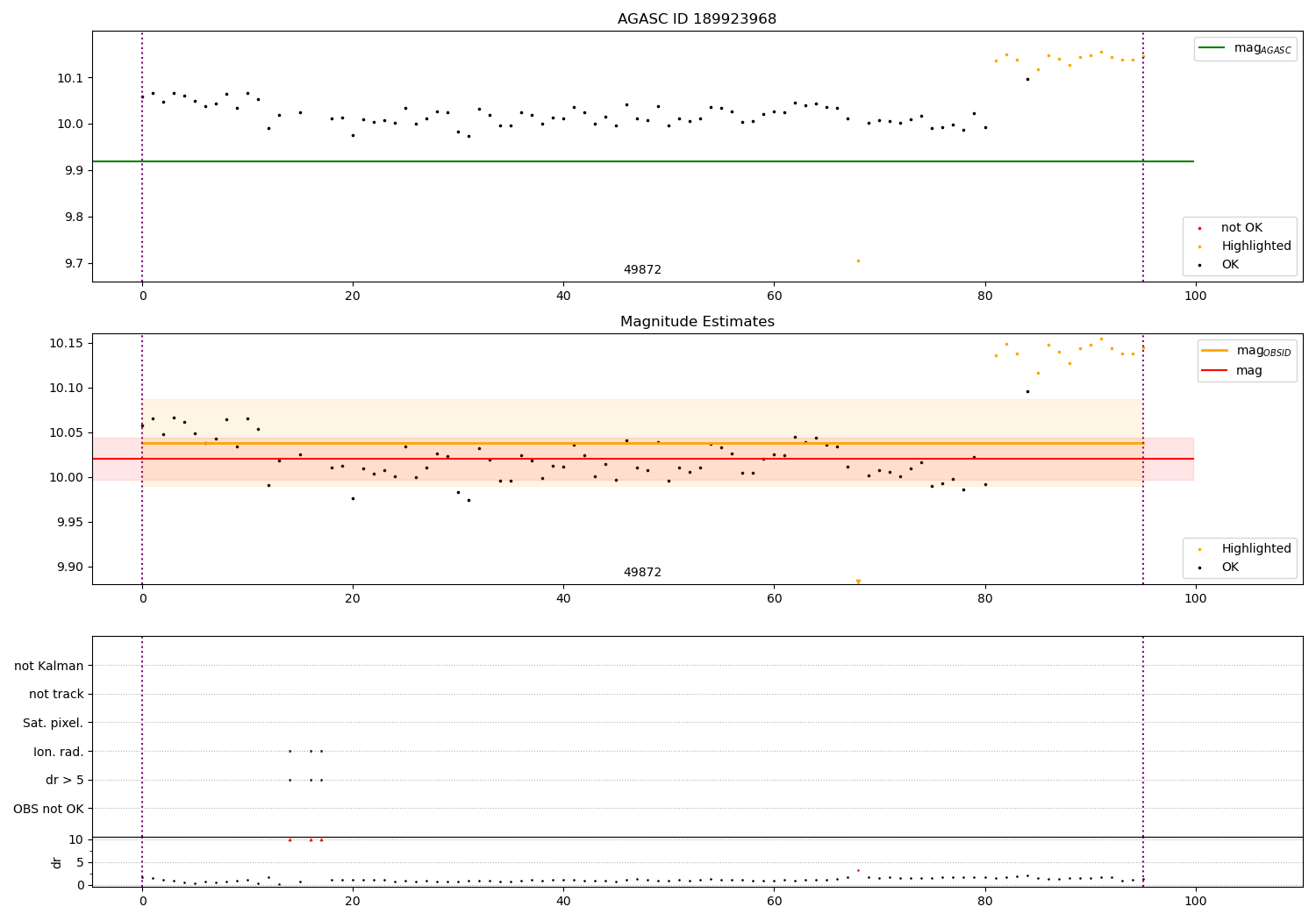Click the "Ion. rad." y-axis label
1316x921 pixels.
[59, 752]
